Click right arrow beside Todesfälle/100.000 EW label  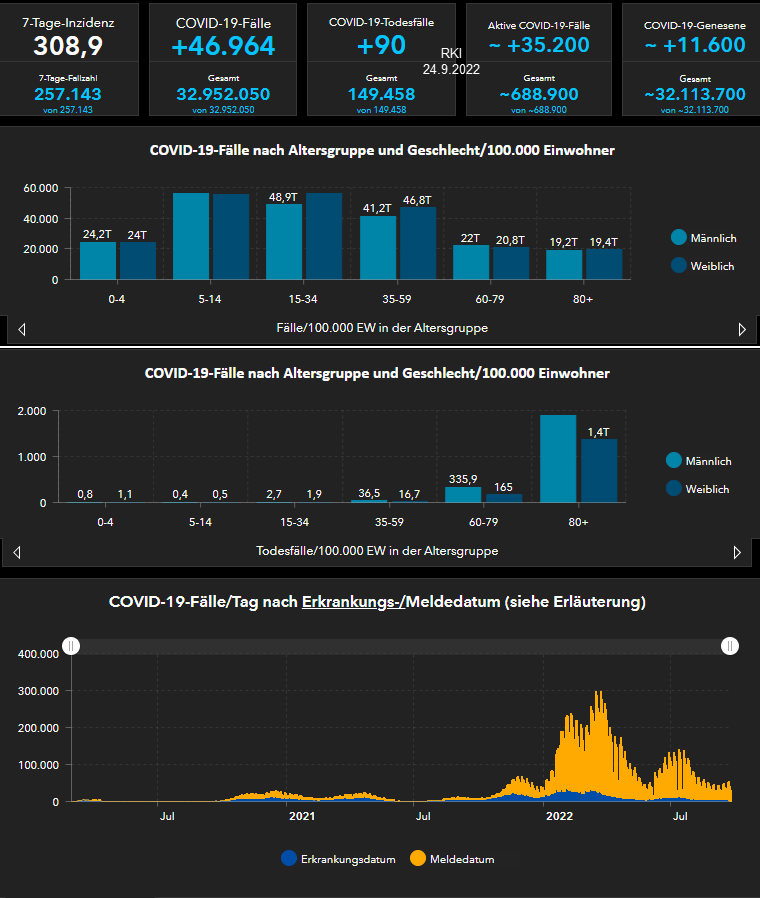tap(737, 552)
